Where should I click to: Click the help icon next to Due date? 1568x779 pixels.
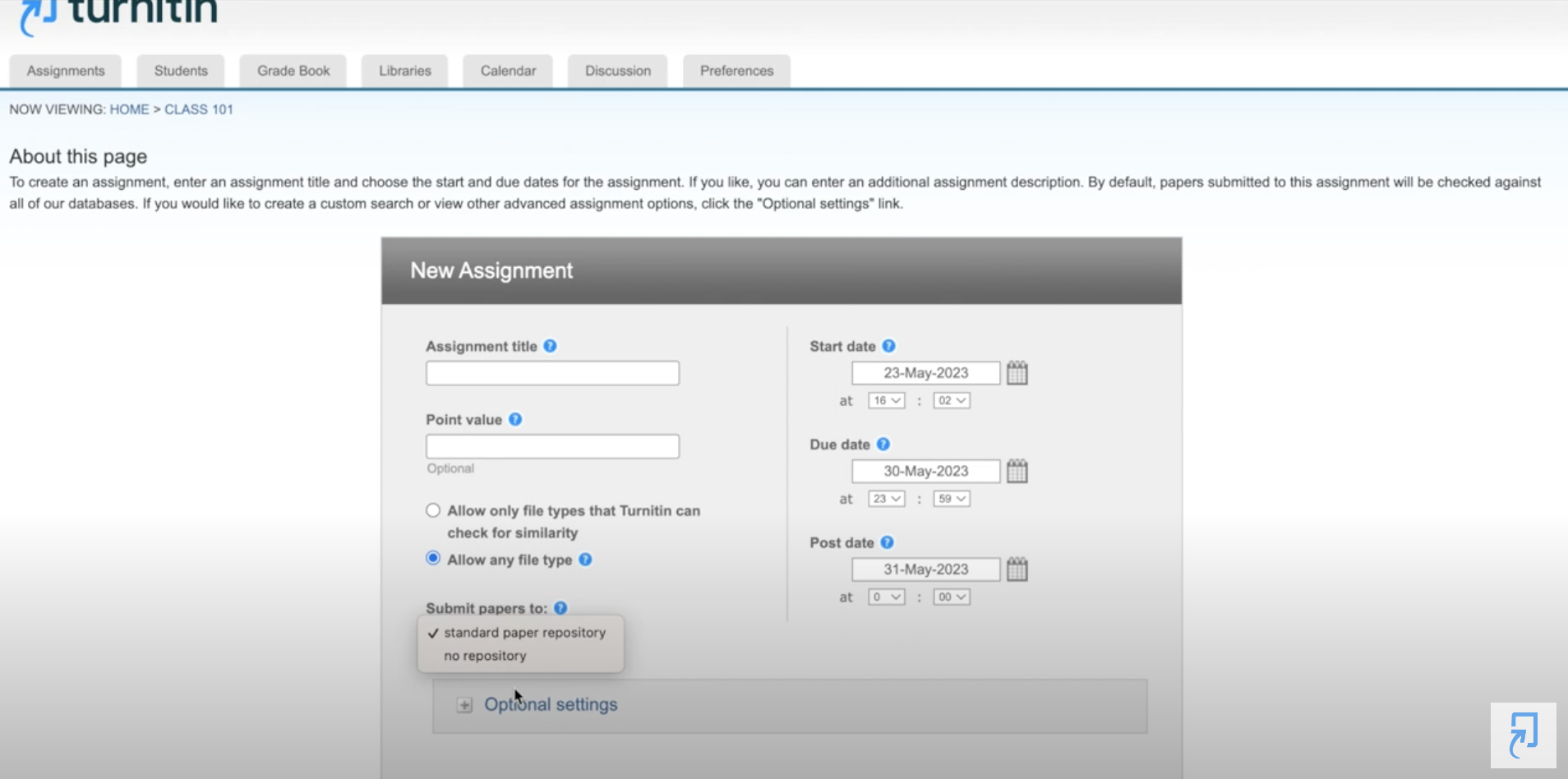(883, 444)
